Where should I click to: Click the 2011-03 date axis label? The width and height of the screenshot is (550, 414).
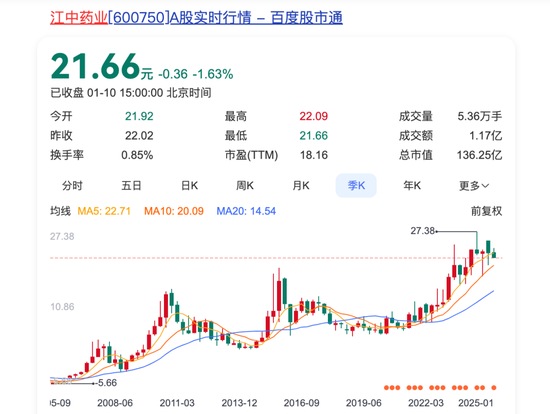click(177, 403)
